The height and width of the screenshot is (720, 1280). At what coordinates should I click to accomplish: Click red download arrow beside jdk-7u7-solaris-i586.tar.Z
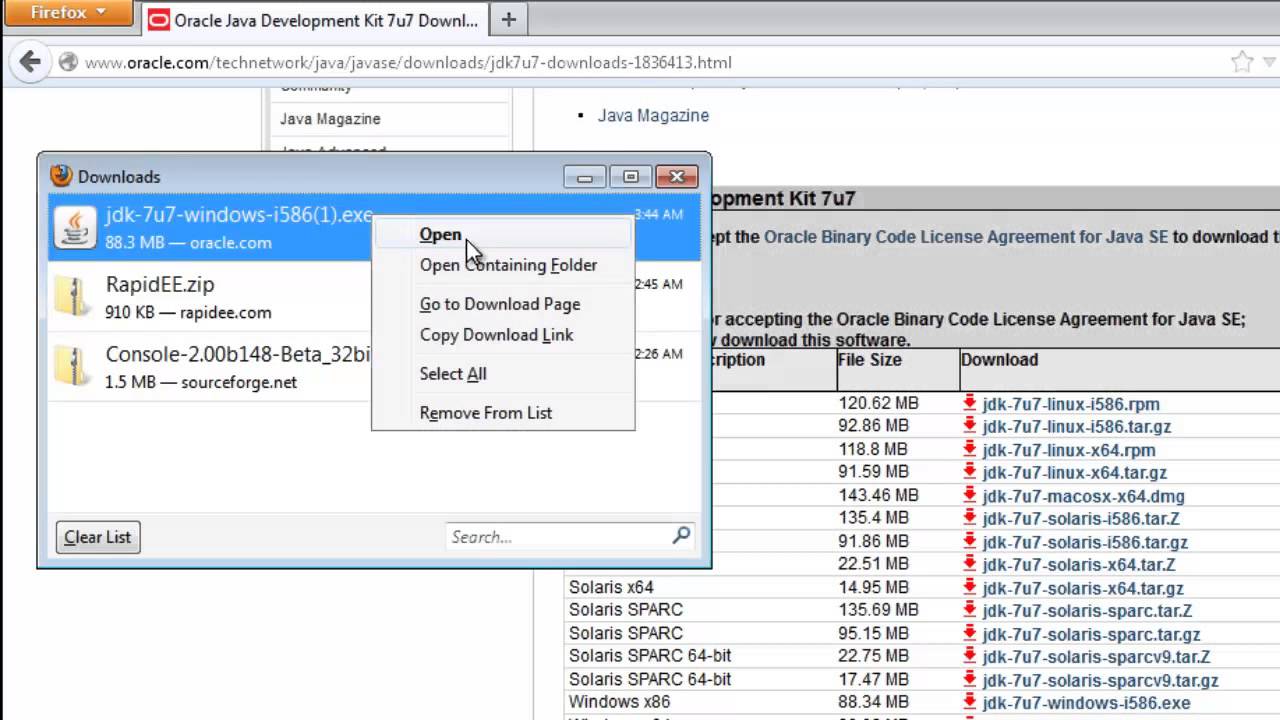tap(969, 518)
